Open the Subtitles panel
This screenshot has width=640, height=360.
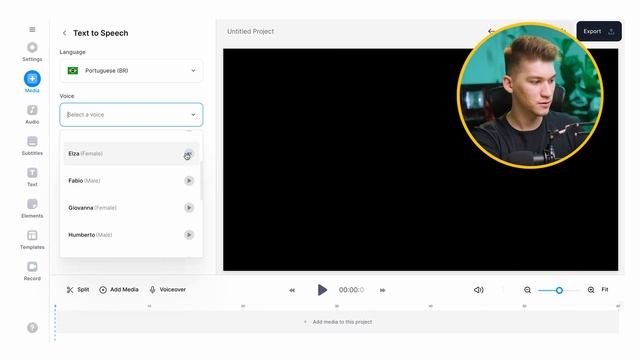point(32,145)
